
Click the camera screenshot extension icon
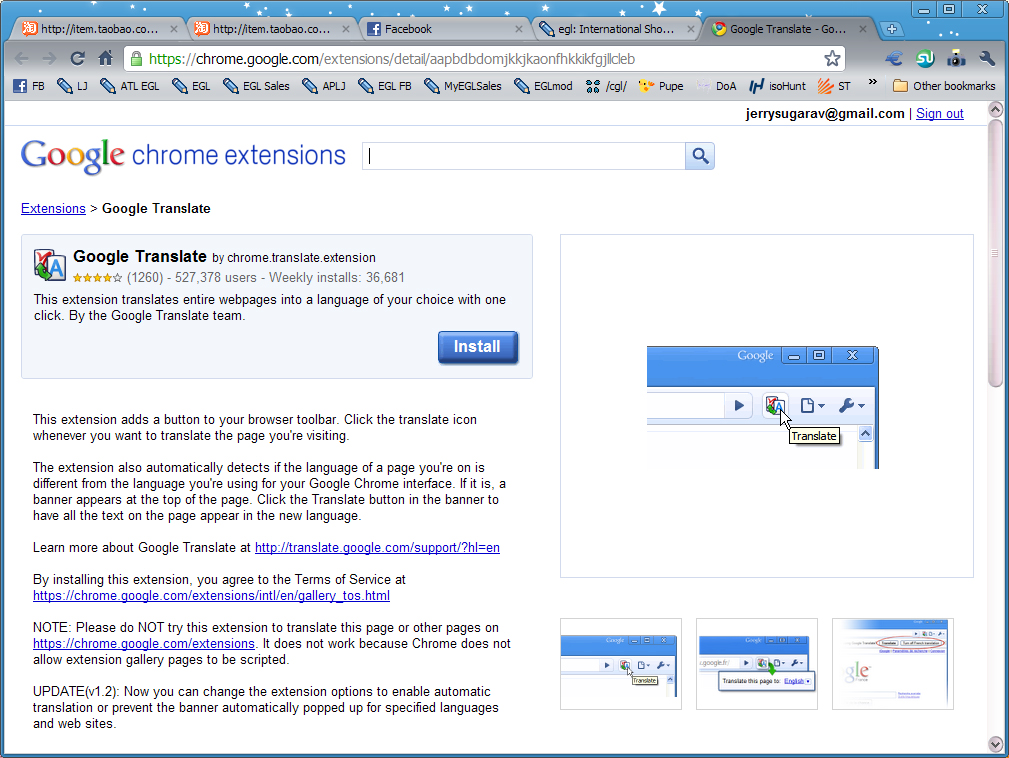956,59
